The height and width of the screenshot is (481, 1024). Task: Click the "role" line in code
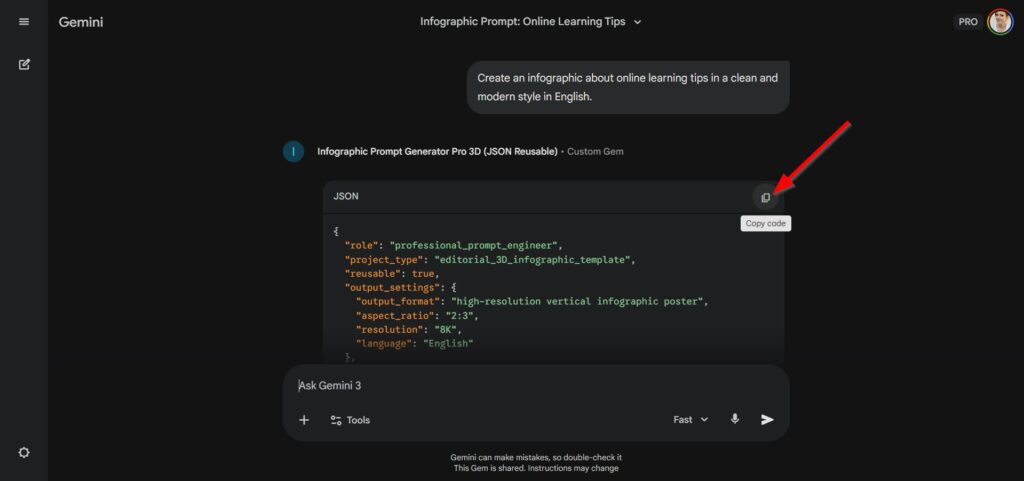click(453, 245)
